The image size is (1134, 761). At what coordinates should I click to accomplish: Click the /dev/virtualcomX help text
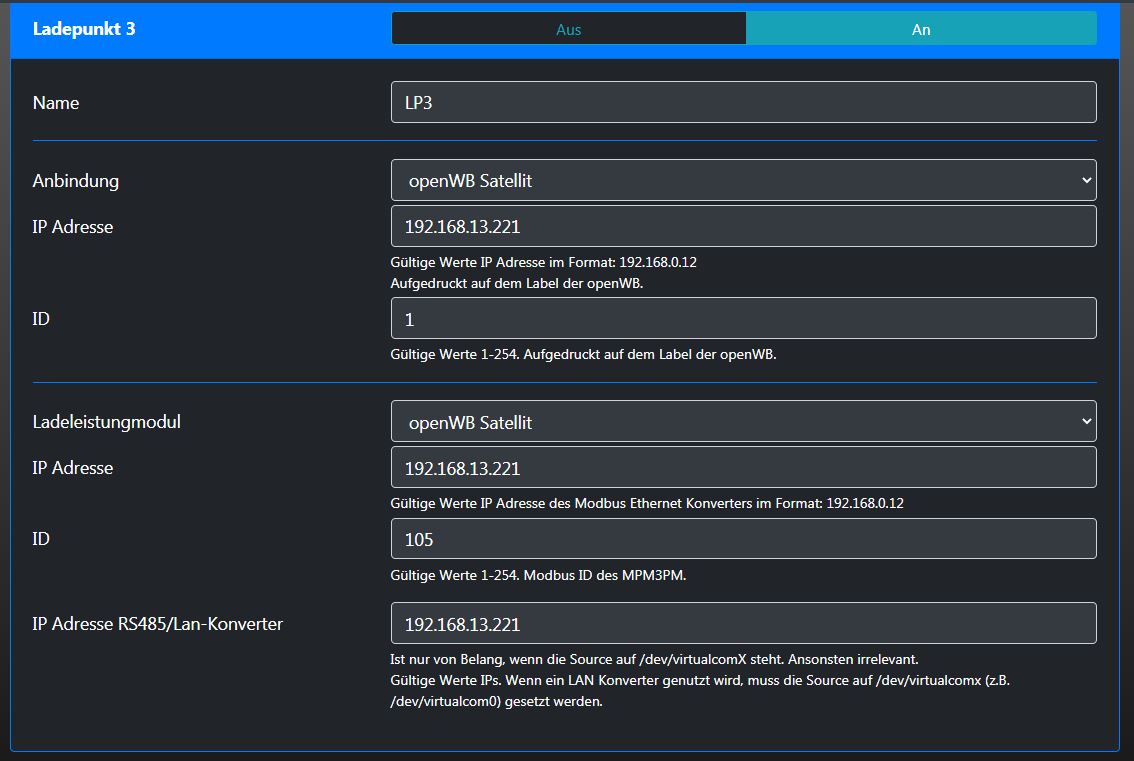[x=653, y=660]
